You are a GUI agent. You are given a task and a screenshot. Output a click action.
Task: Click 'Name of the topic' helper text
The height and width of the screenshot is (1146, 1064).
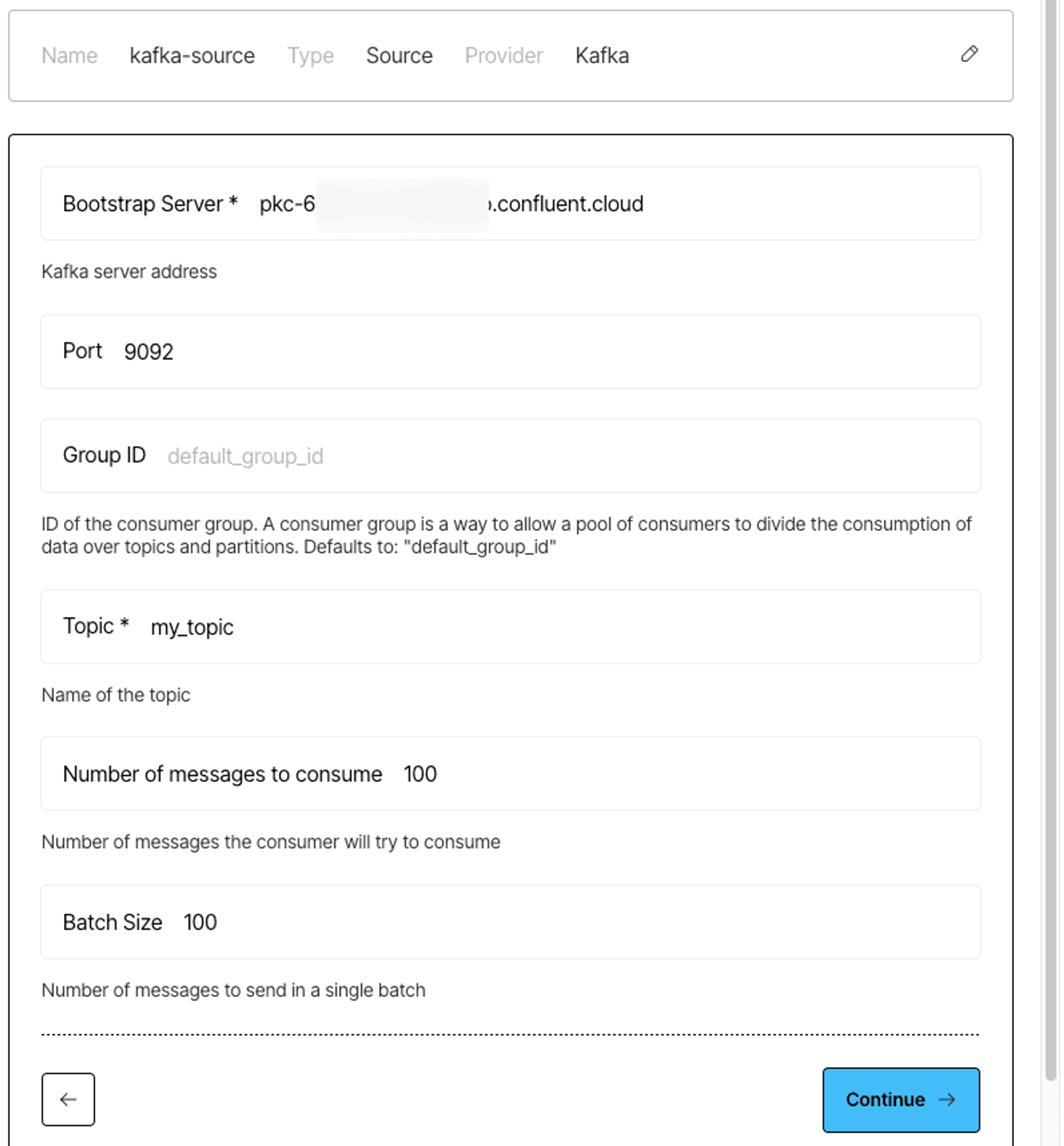point(116,695)
